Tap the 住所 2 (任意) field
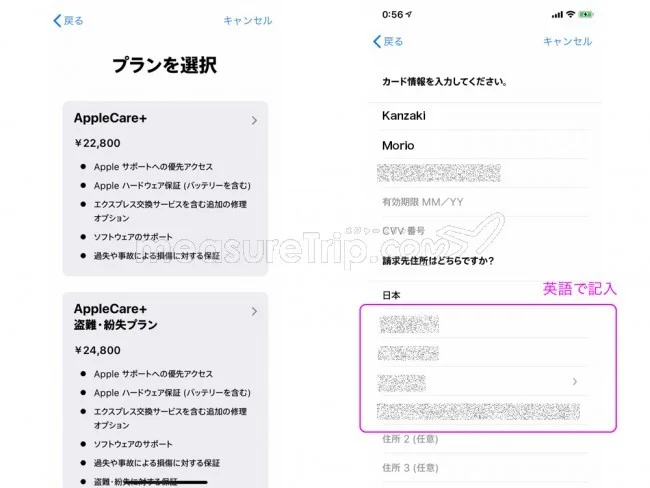Image resolution: width=650 pixels, height=488 pixels. (x=485, y=439)
